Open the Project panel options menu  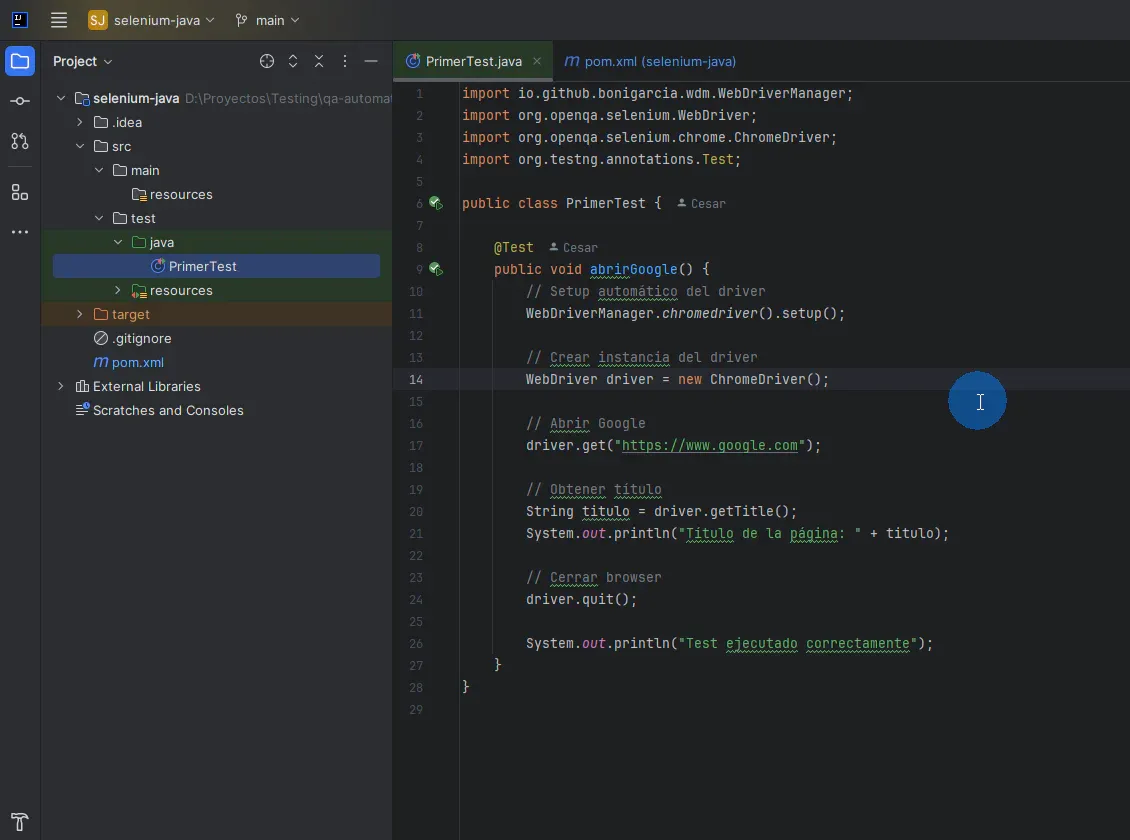point(344,61)
